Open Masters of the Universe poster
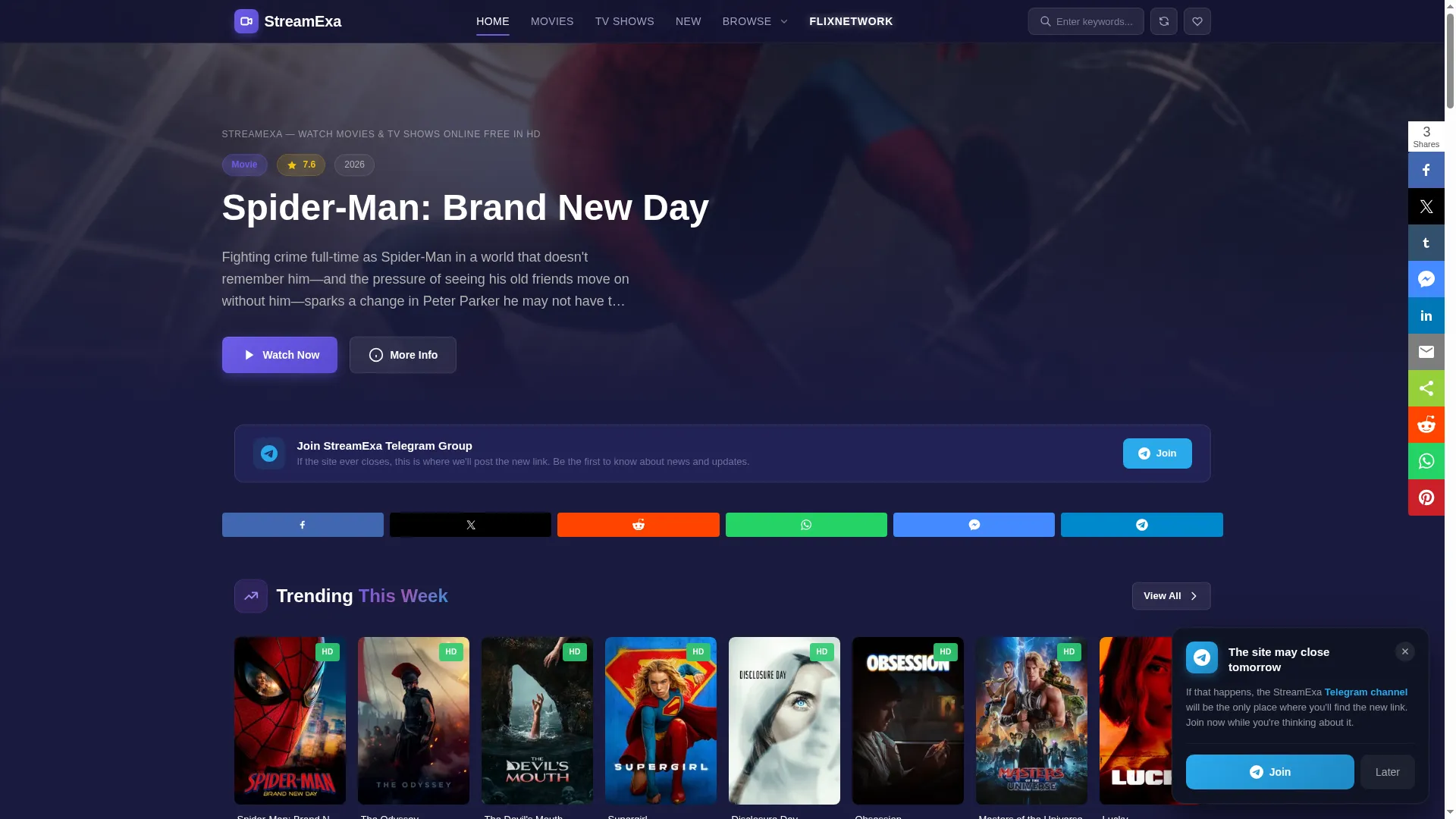This screenshot has height=819, width=1456. (x=1031, y=720)
